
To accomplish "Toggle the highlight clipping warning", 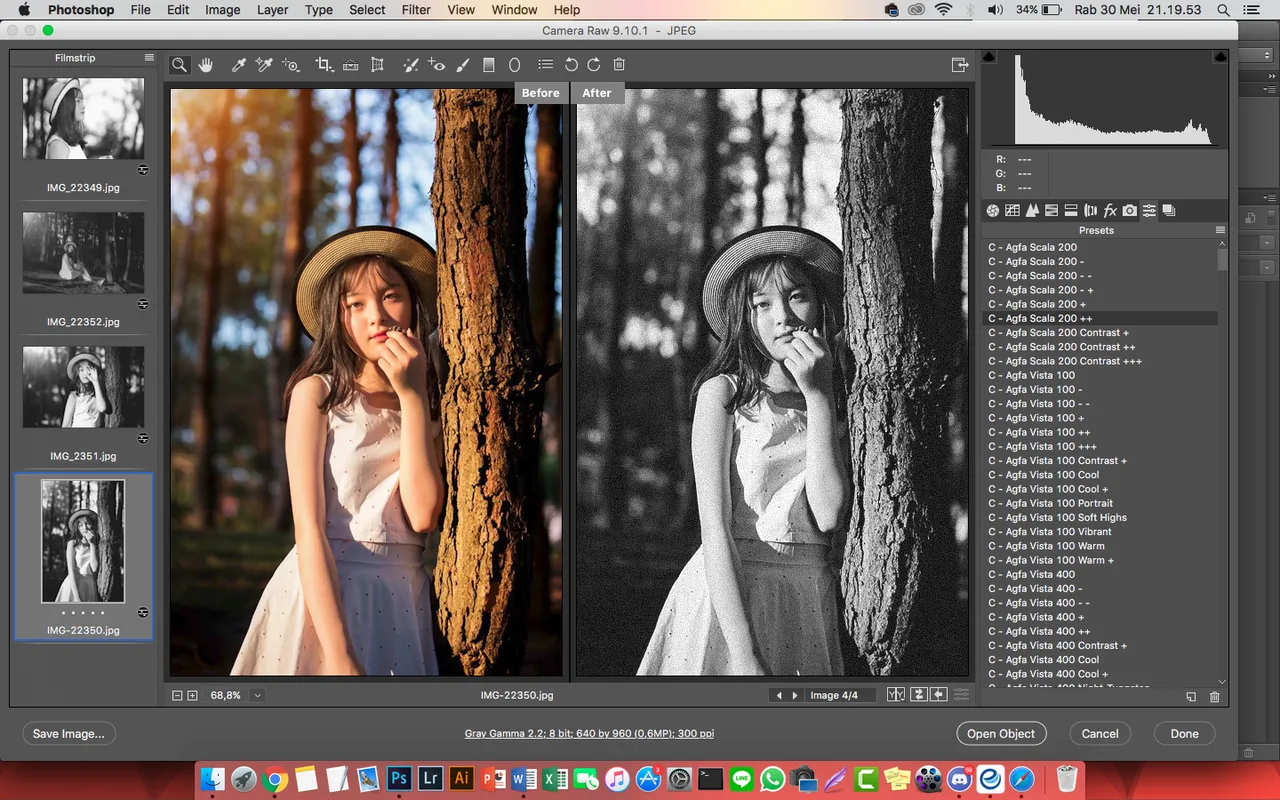I will point(1221,57).
